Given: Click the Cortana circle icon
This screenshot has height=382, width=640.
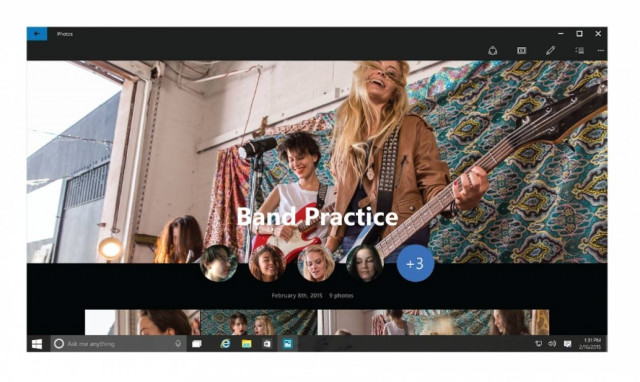Looking at the screenshot, I should click(59, 344).
